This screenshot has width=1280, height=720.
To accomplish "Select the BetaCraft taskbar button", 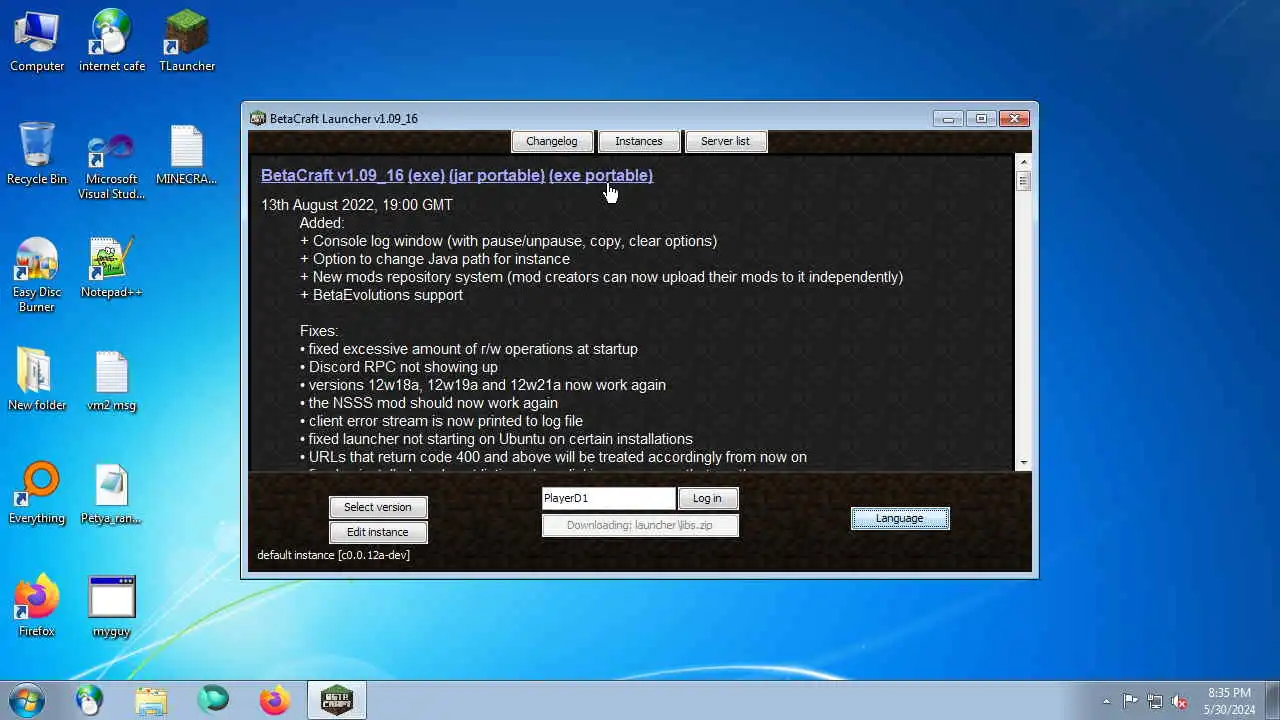I will tap(337, 700).
